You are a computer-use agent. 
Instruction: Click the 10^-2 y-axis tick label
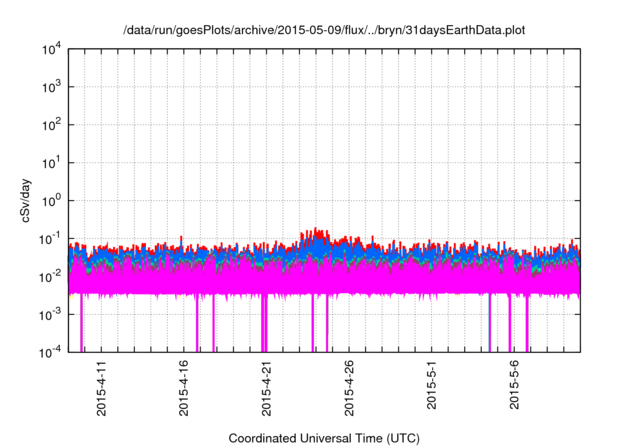point(50,277)
